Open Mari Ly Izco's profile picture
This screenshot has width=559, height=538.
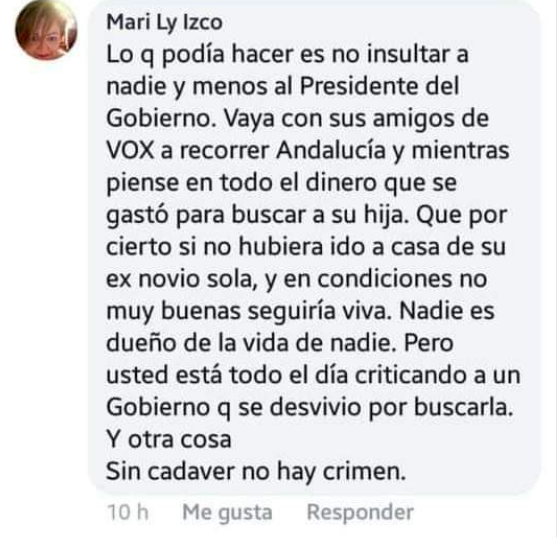click(x=46, y=30)
